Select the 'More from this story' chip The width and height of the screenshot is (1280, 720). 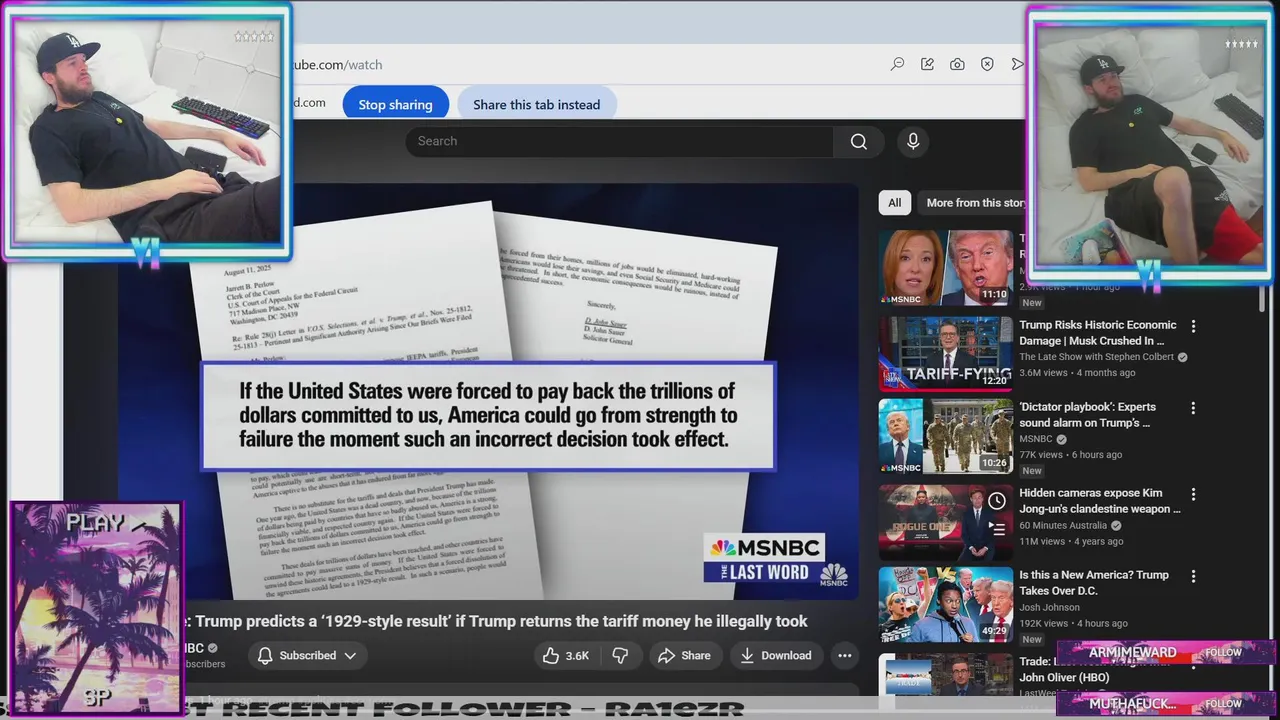(x=972, y=203)
